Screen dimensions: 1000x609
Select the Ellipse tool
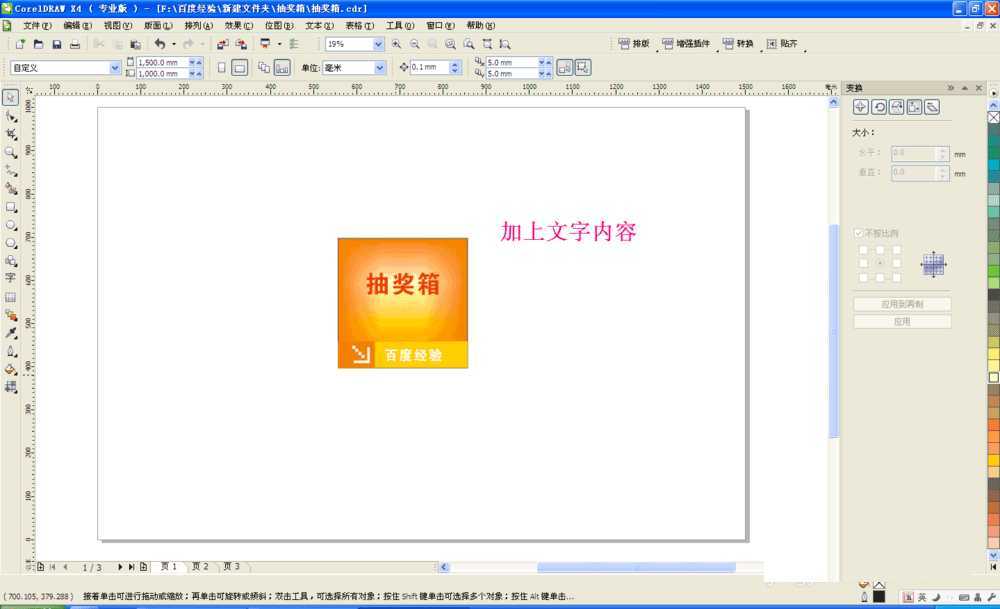[11, 224]
